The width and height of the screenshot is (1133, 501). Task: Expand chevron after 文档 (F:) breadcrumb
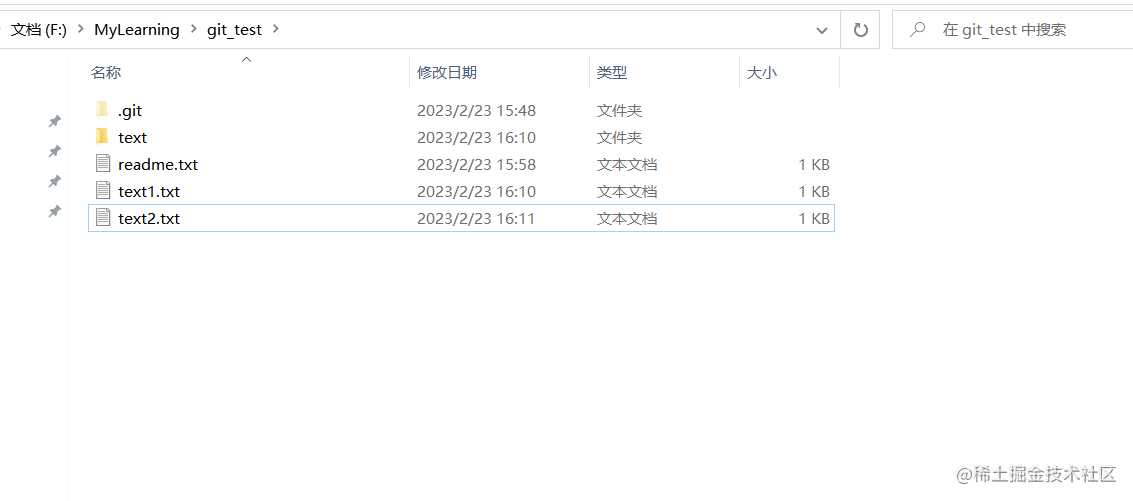coord(80,30)
